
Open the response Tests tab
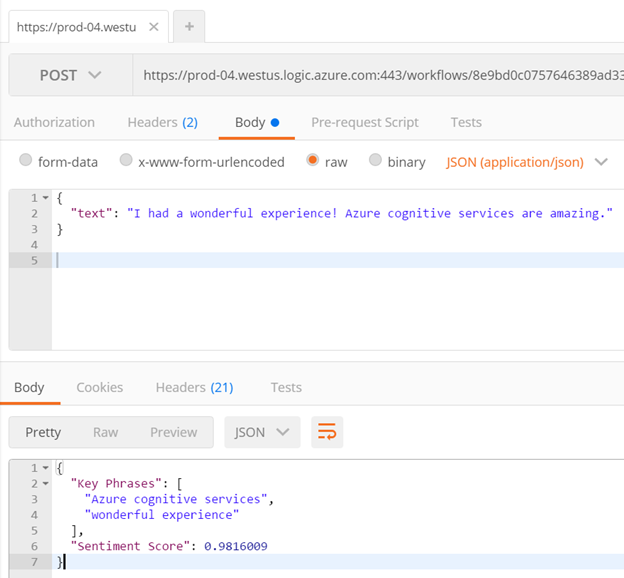click(x=286, y=387)
